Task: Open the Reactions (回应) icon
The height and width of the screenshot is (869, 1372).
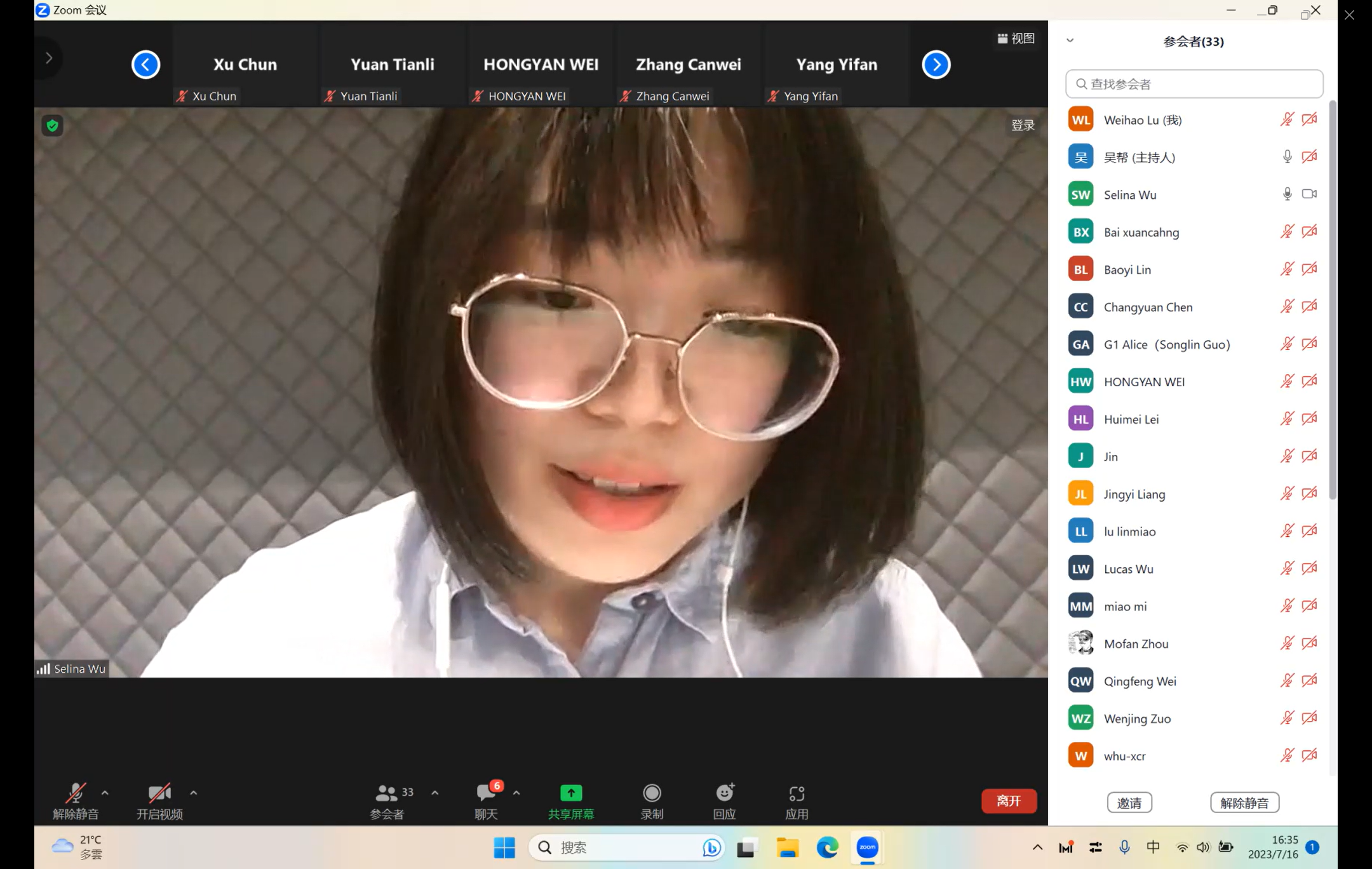Action: 724,794
